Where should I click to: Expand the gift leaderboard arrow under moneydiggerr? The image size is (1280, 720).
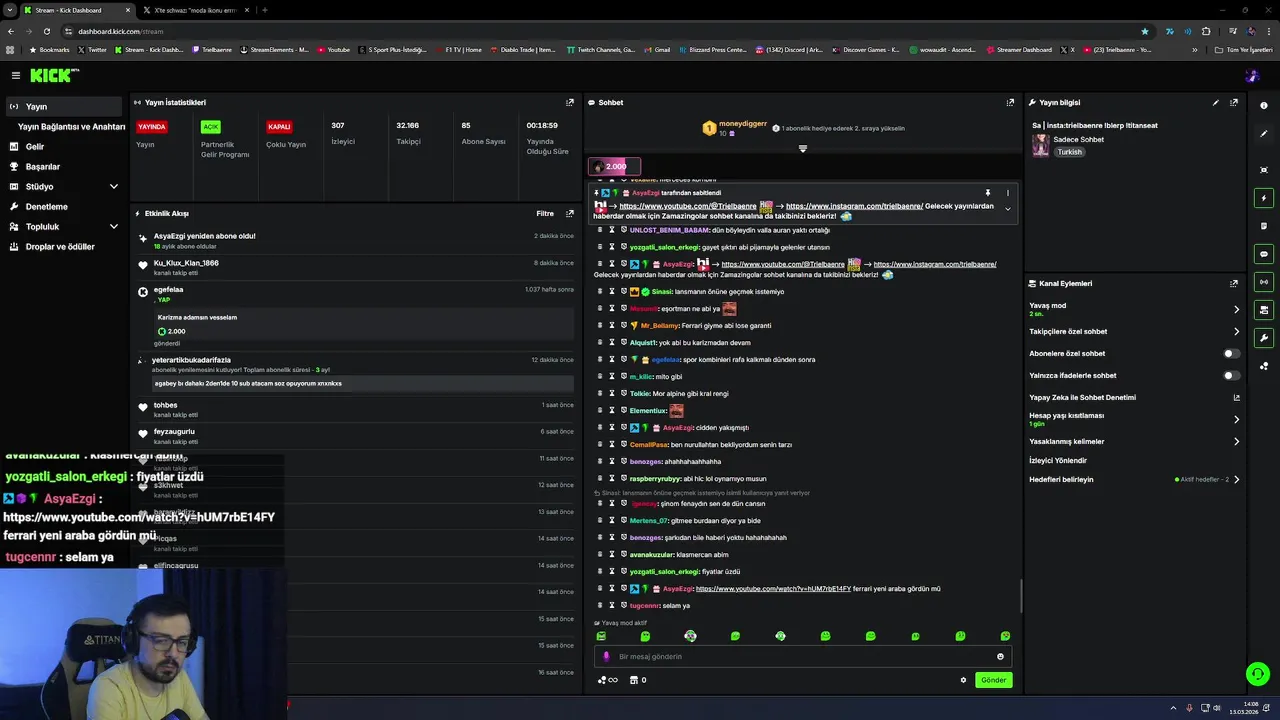pos(802,149)
